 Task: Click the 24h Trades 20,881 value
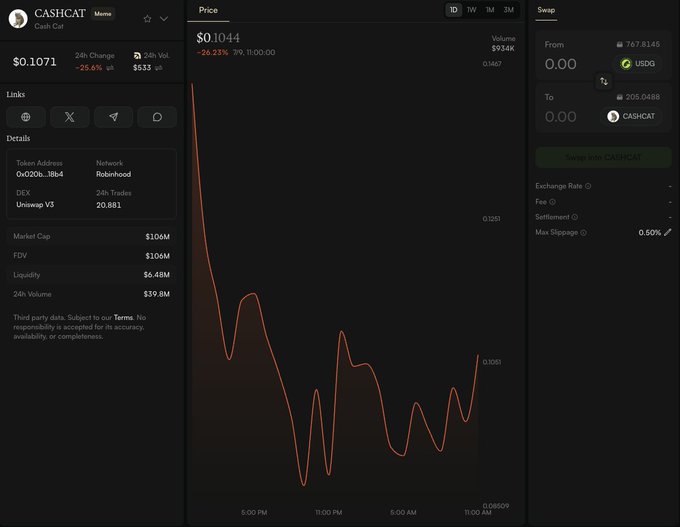tap(108, 205)
